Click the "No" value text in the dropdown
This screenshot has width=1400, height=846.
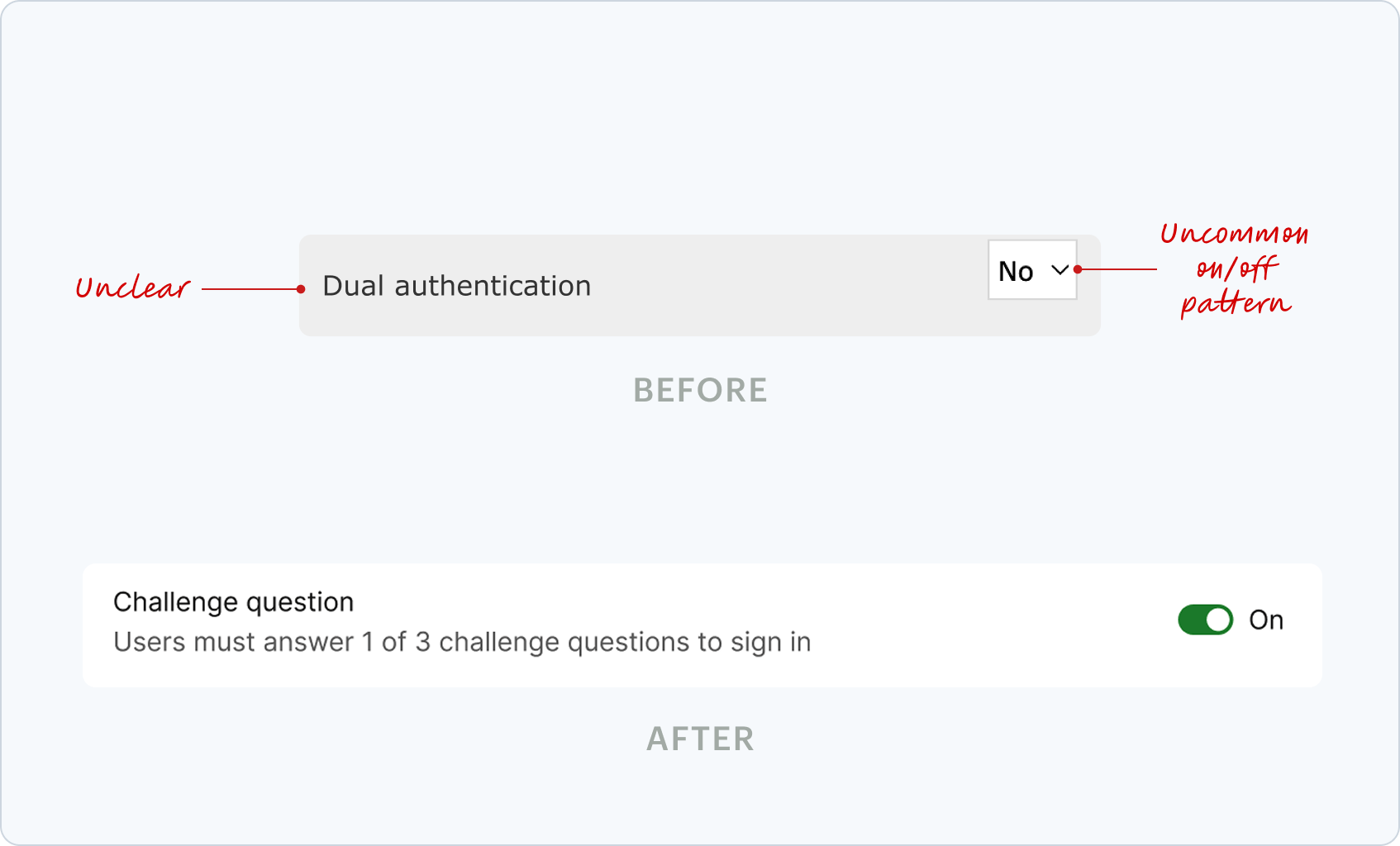click(x=1016, y=271)
